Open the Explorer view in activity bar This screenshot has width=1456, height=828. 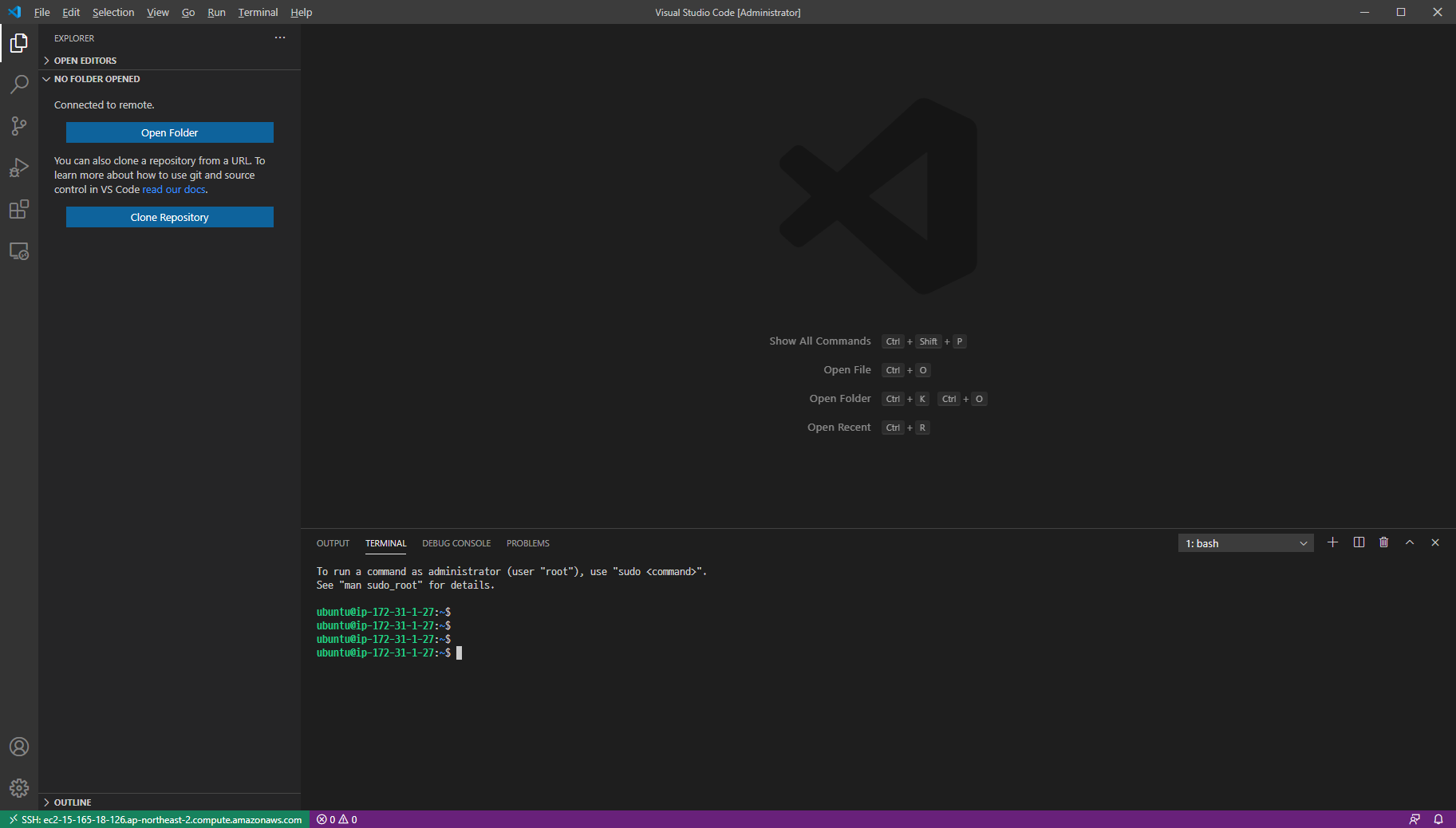[x=19, y=43]
